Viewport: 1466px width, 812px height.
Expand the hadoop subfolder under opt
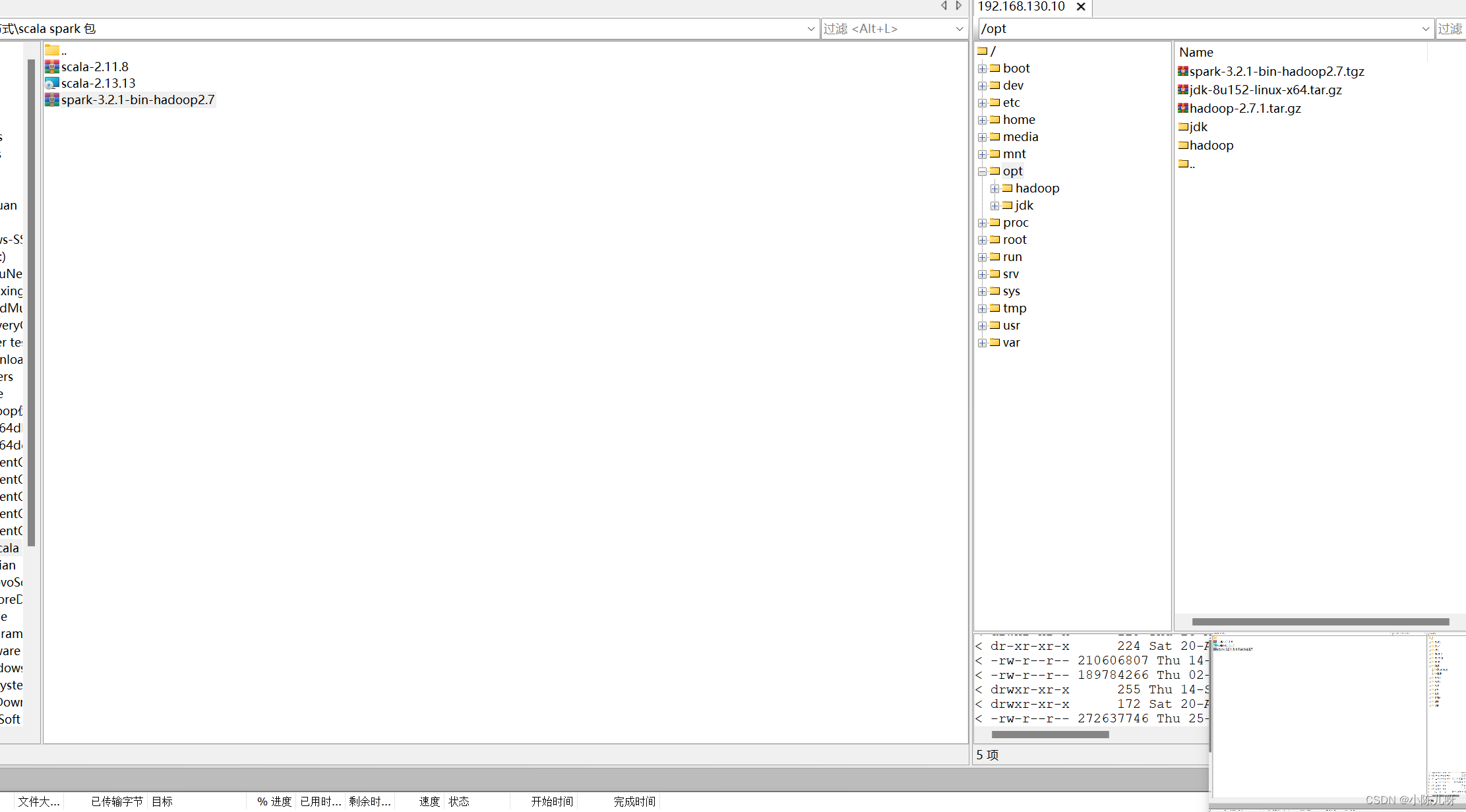[995, 188]
